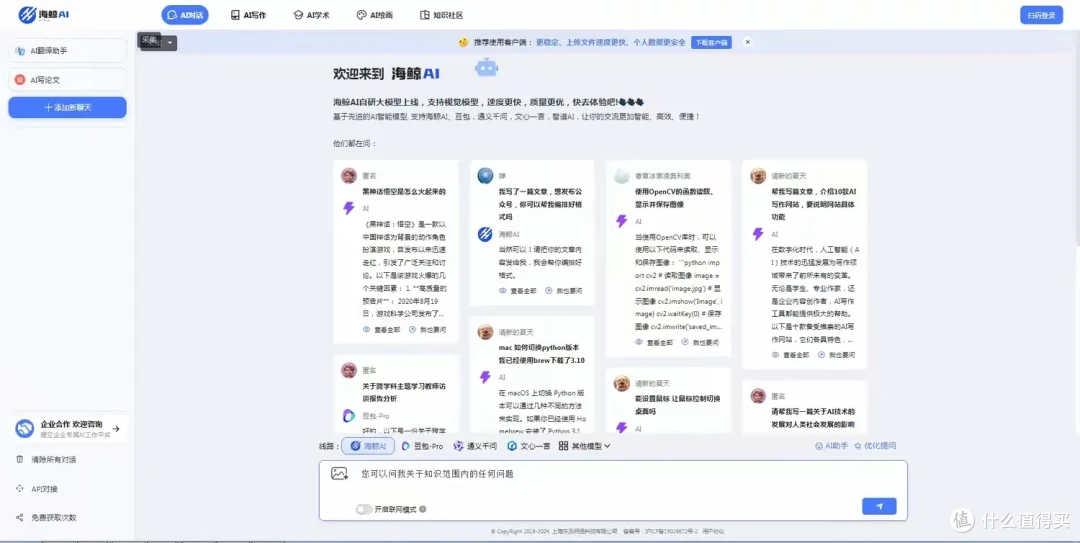The image size is (1080, 543).
Task: Click the AI助手 link
Action: click(x=832, y=446)
